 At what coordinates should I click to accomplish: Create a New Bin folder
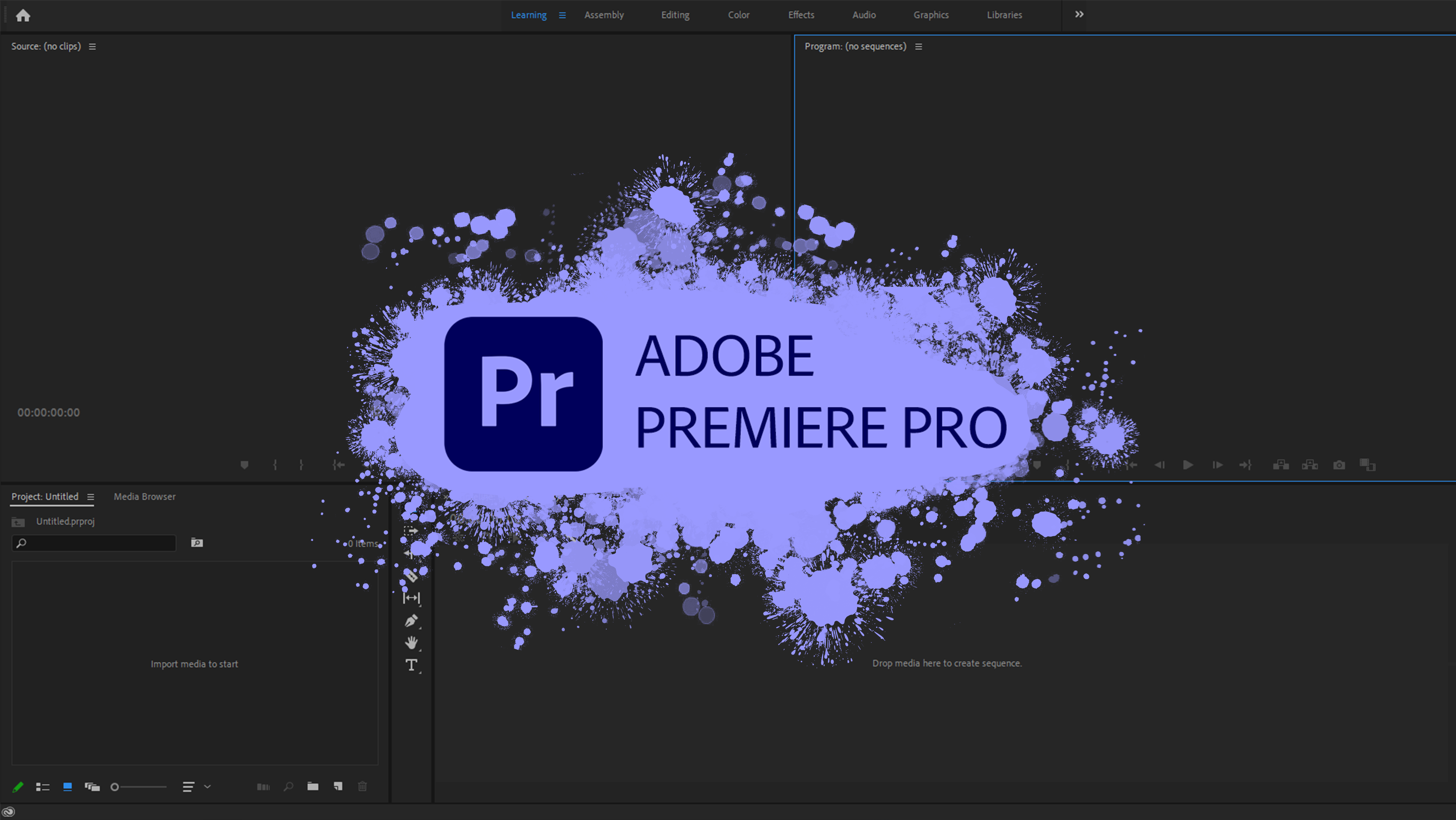(313, 786)
